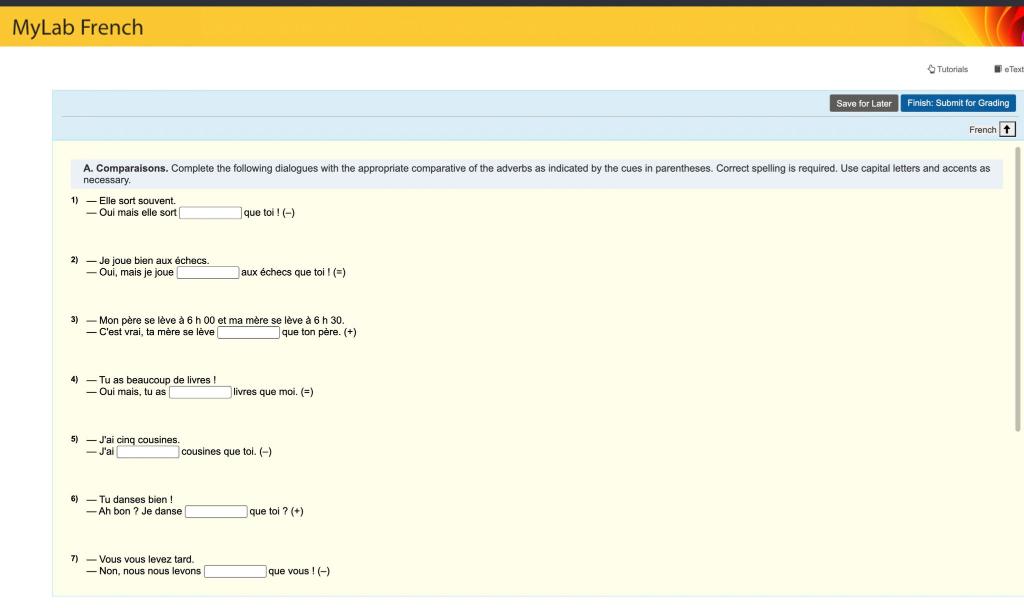This screenshot has height=608, width=1024.
Task: Select the blank before 'livres que moi'
Action: pos(200,391)
